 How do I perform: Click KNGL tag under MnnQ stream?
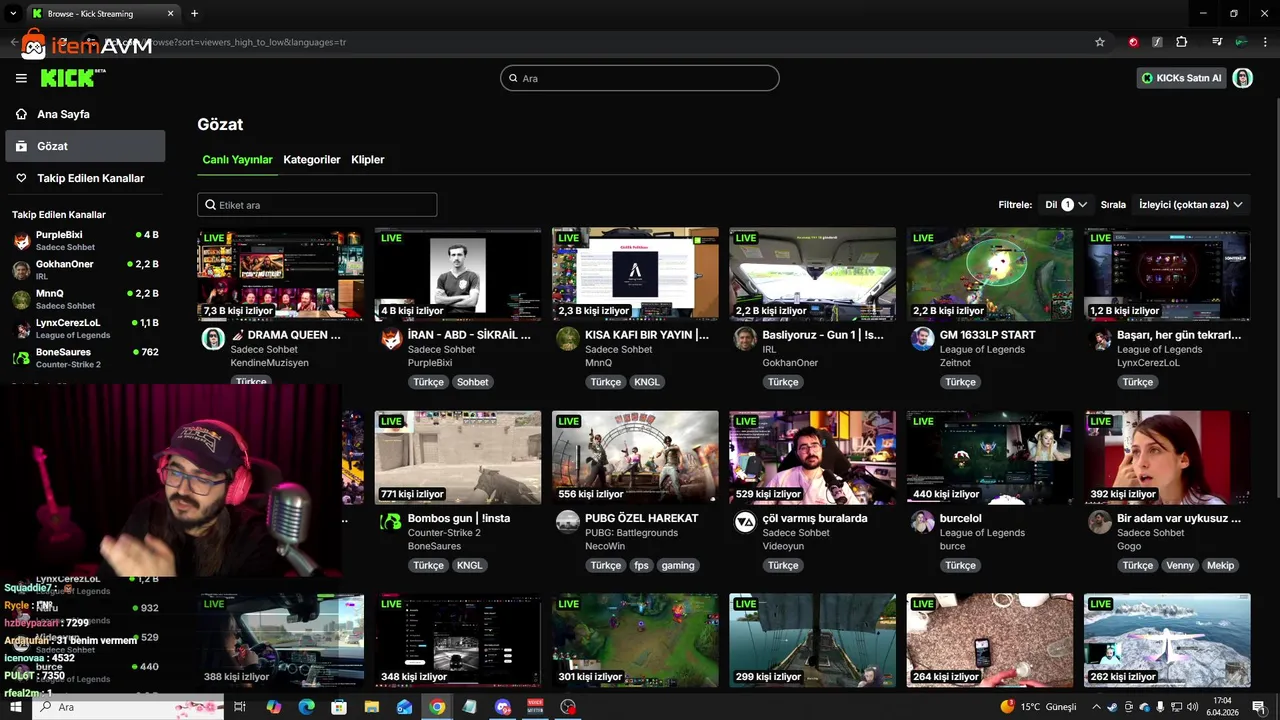coord(646,382)
